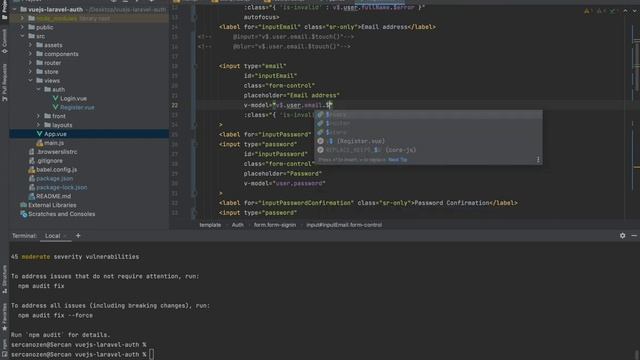640x360 pixels.
Task: Expand the node_modules folder
Action: (22, 18)
